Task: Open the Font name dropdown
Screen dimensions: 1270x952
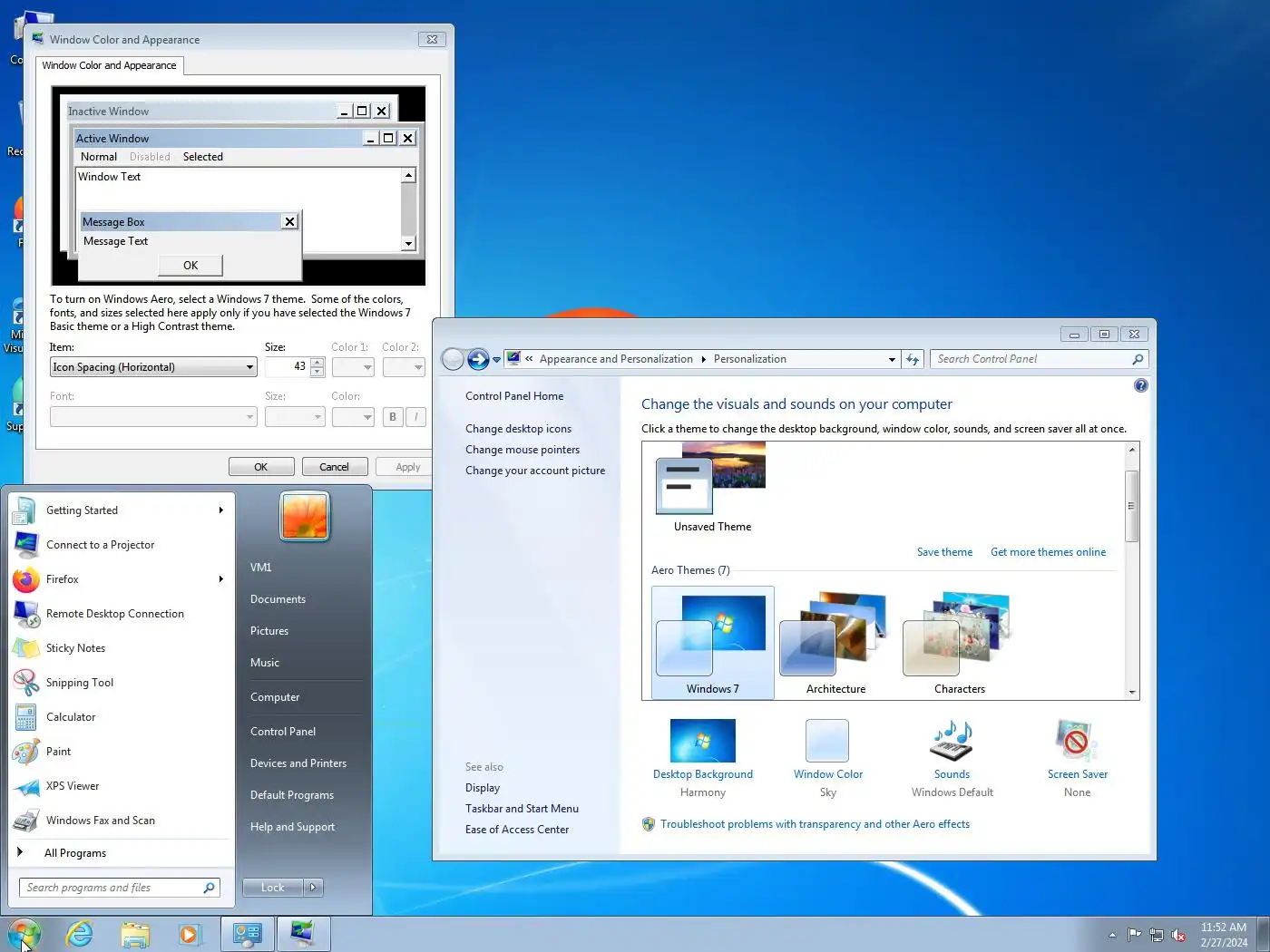Action: pyautogui.click(x=154, y=417)
